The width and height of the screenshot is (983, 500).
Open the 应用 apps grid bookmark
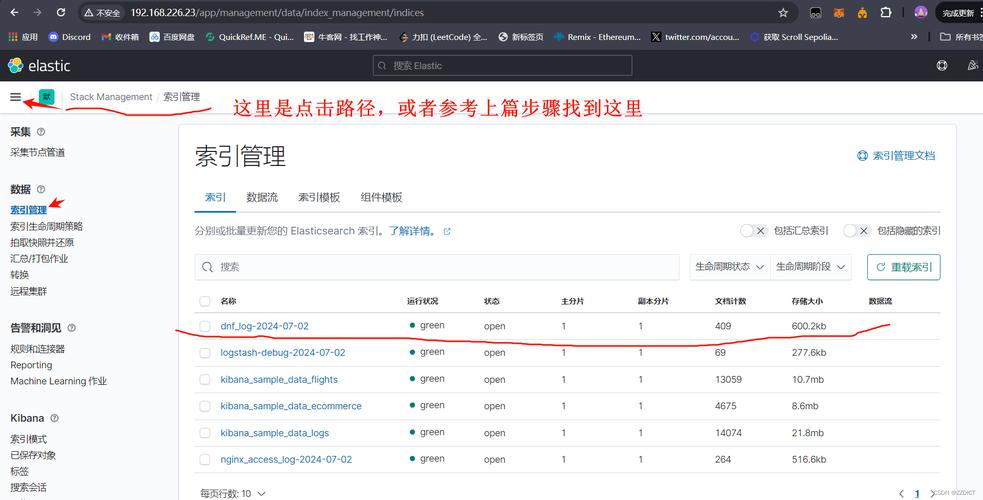pos(23,37)
